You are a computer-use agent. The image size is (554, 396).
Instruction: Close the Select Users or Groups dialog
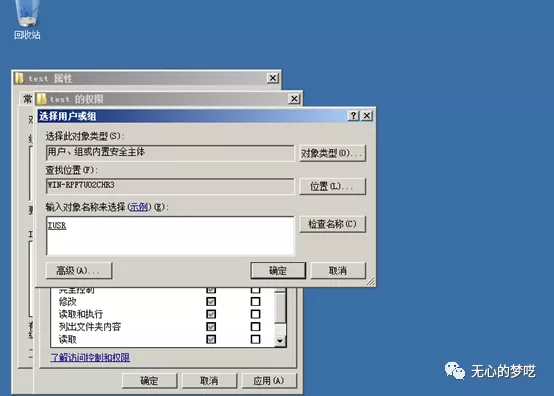tap(367, 116)
